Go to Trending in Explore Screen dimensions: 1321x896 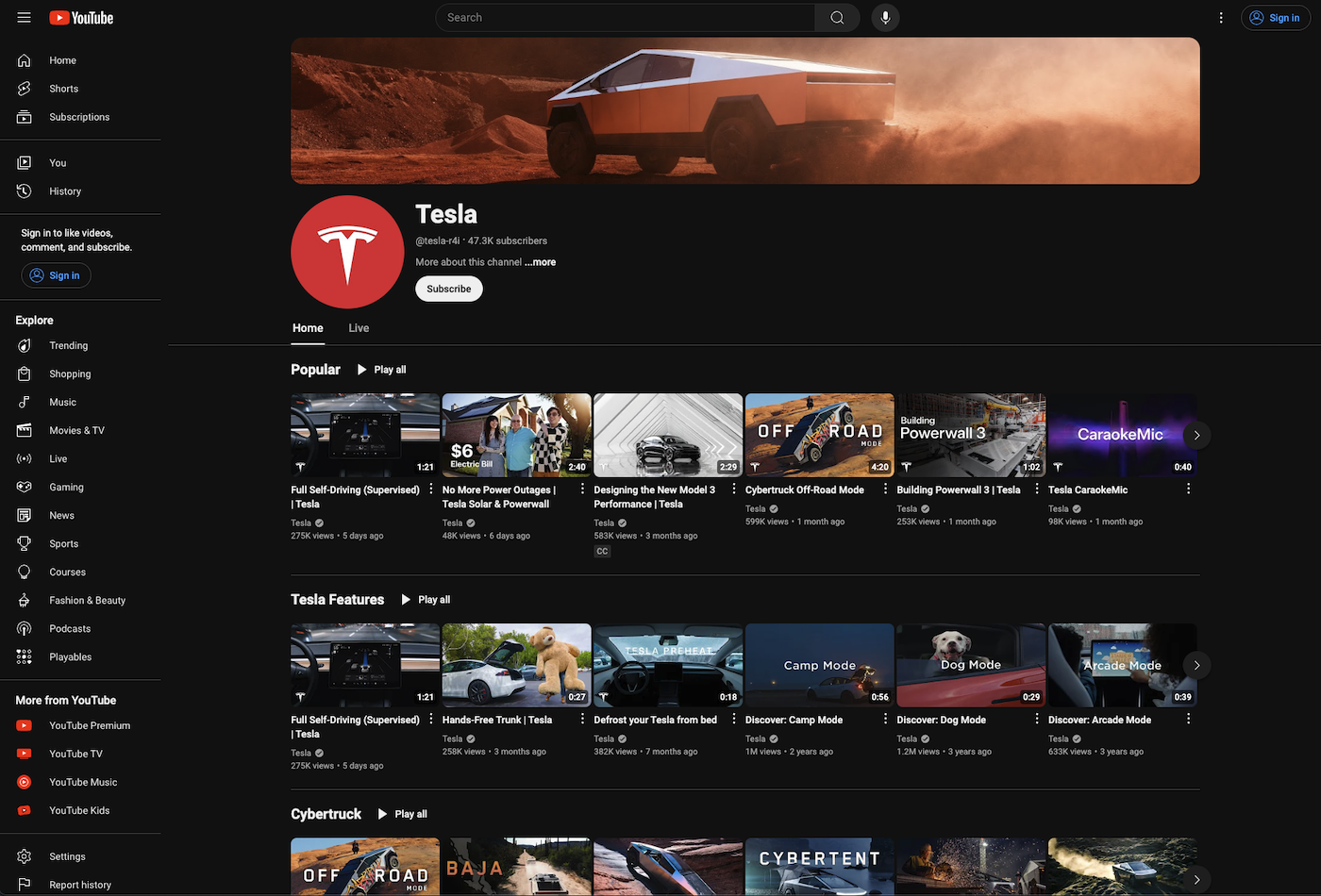coord(68,346)
